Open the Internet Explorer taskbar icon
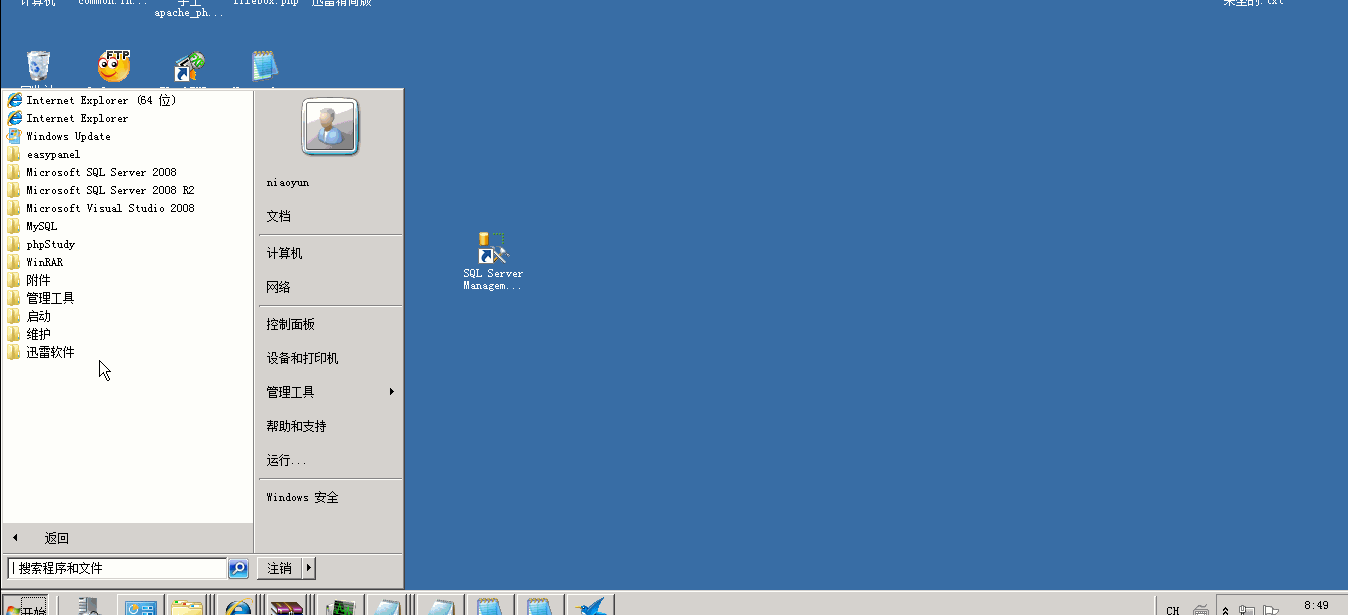 [238, 606]
